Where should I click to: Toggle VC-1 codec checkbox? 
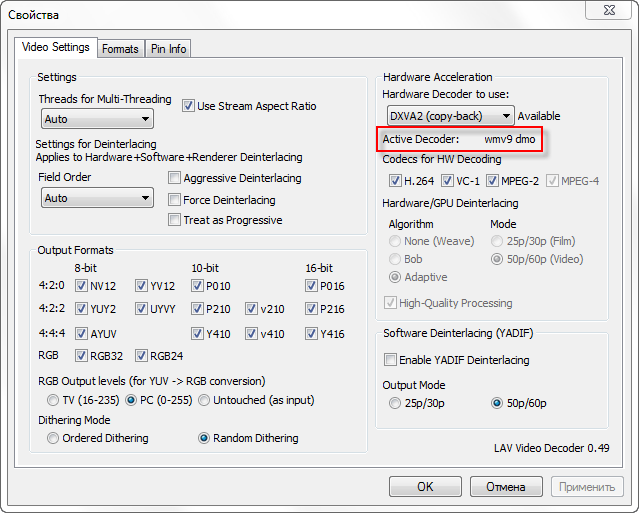point(447,181)
